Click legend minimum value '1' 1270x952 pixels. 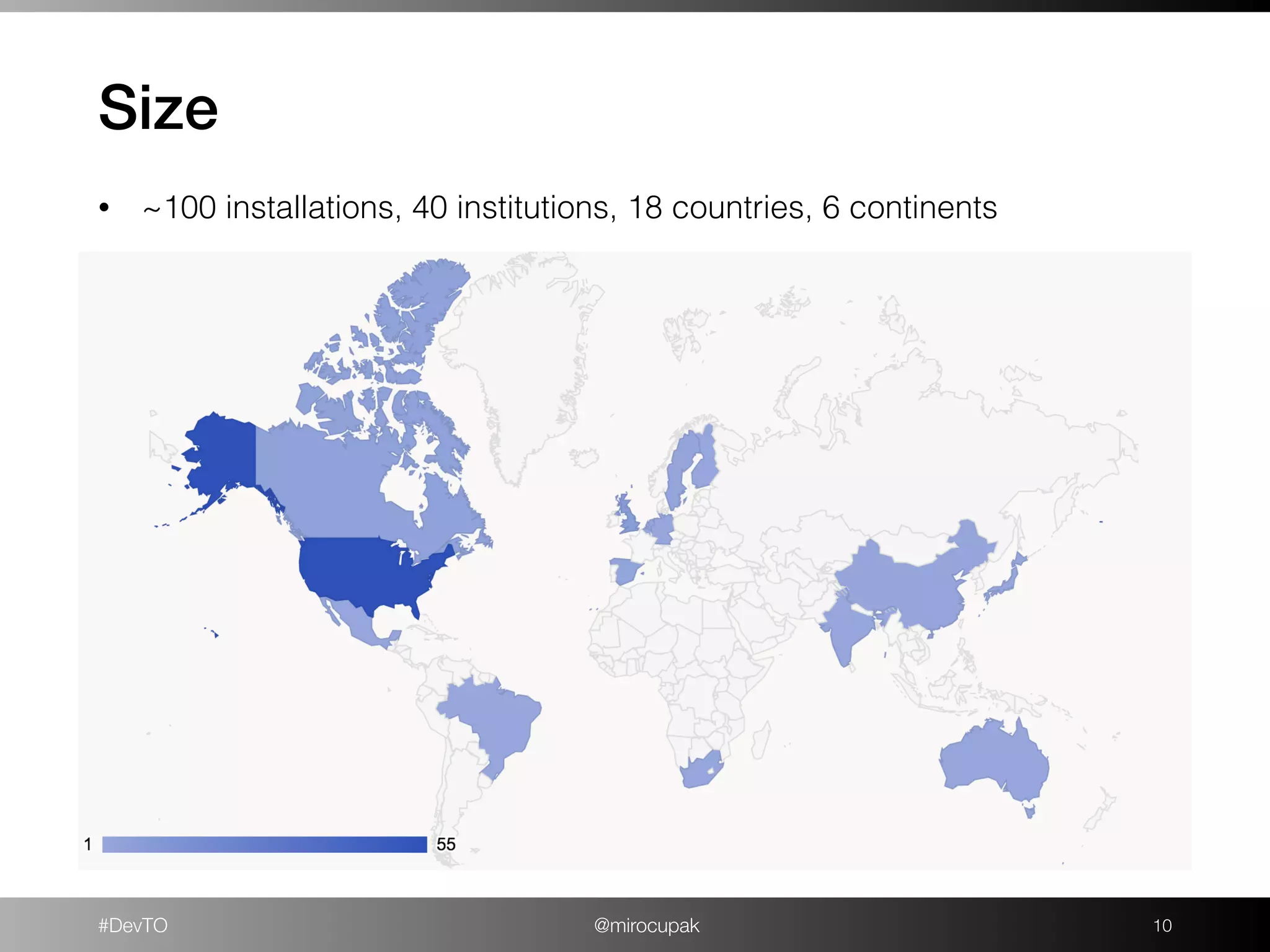point(88,844)
